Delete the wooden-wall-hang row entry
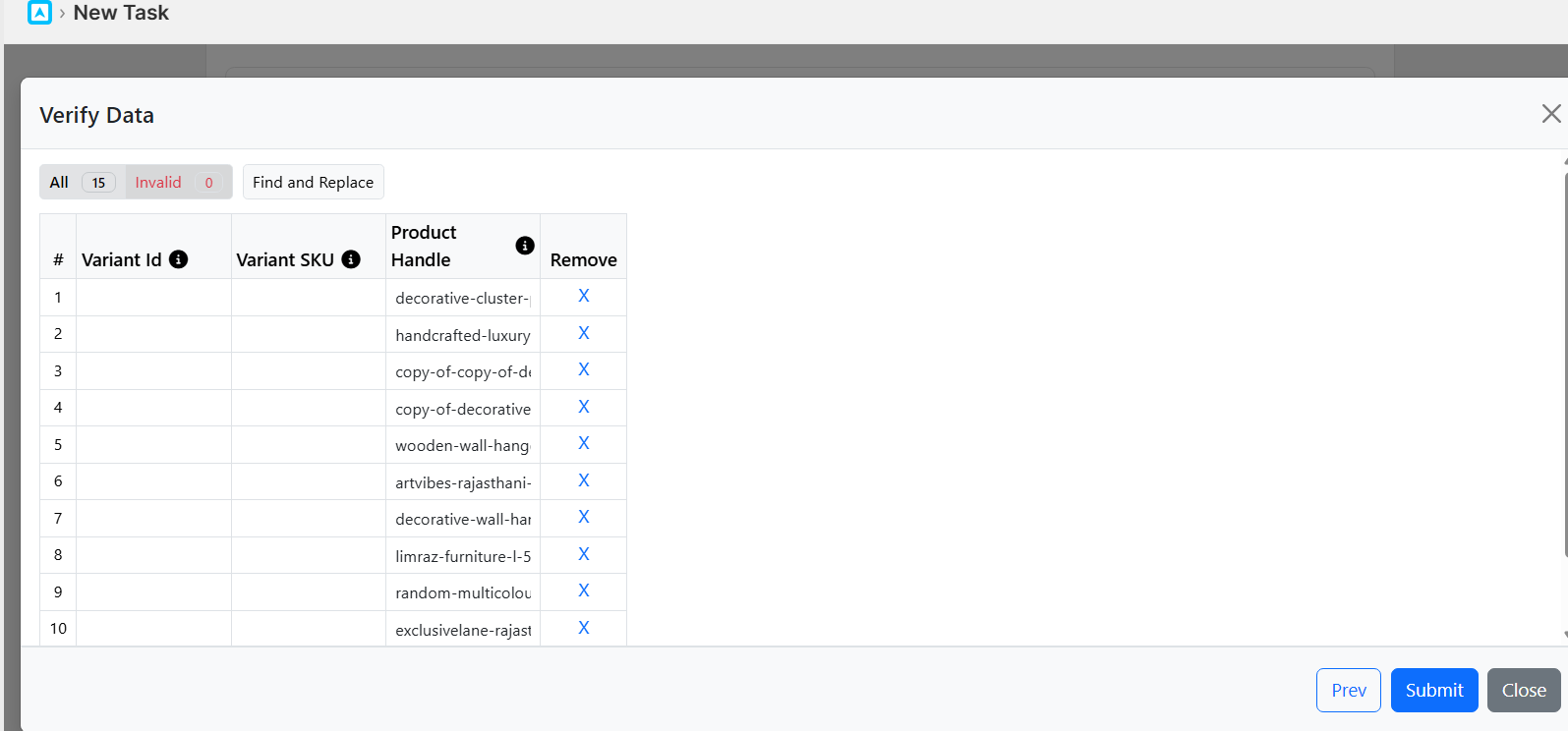The height and width of the screenshot is (731, 1568). pos(584,443)
